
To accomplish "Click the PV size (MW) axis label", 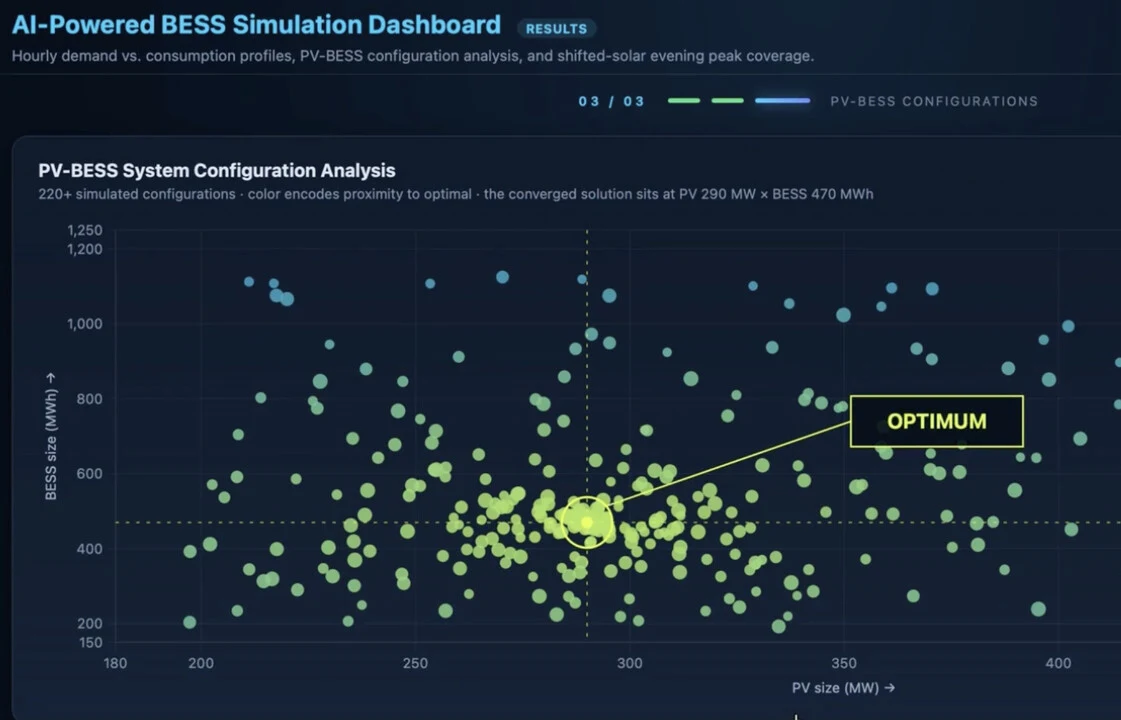I will [x=843, y=688].
